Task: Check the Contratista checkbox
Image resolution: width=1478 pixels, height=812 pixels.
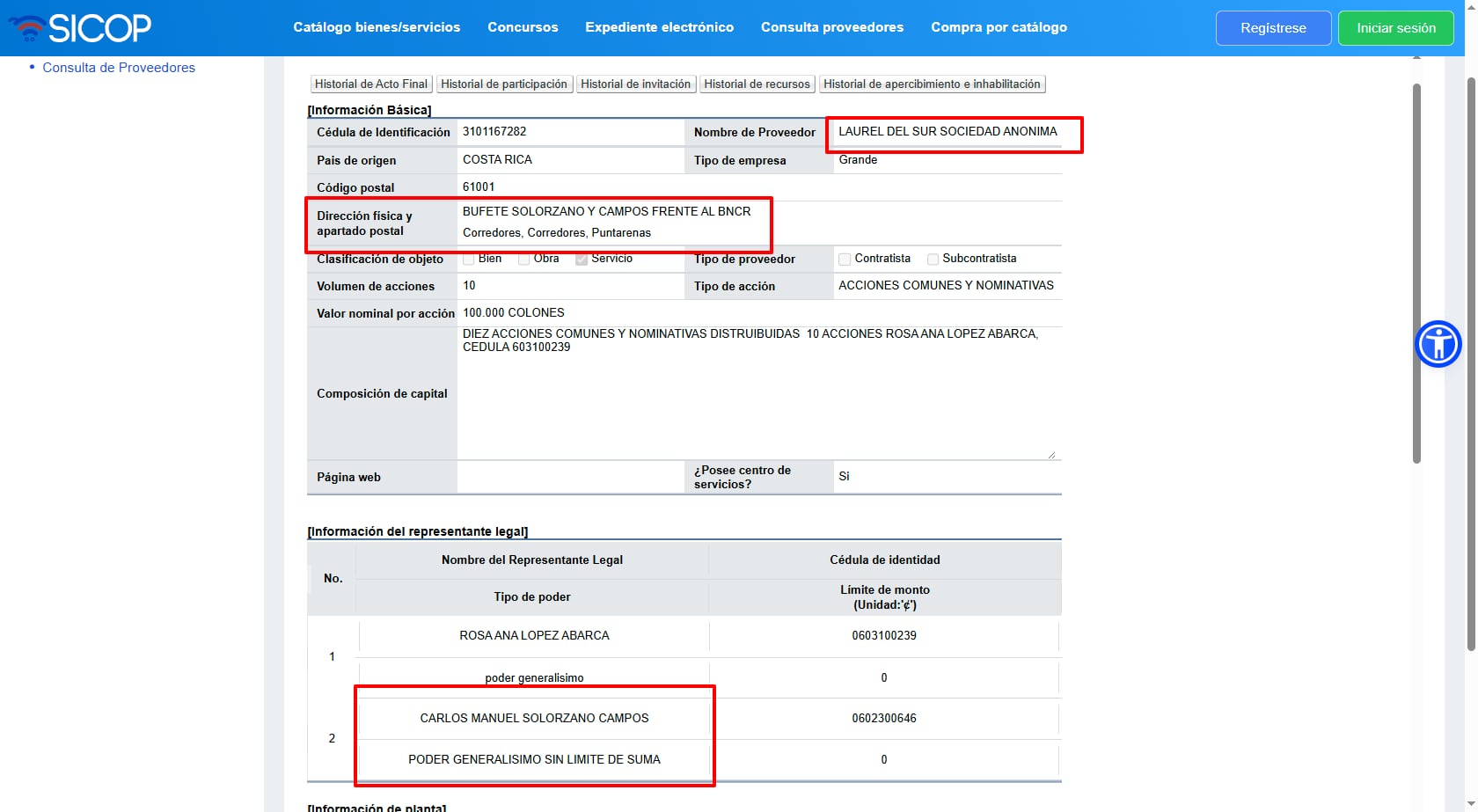Action: coord(845,260)
